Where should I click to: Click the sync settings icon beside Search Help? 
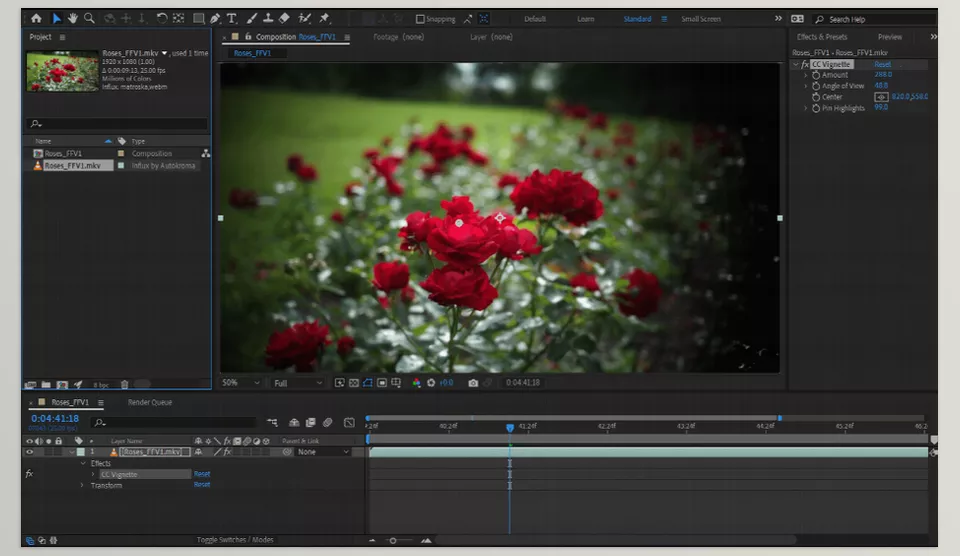pyautogui.click(x=797, y=19)
